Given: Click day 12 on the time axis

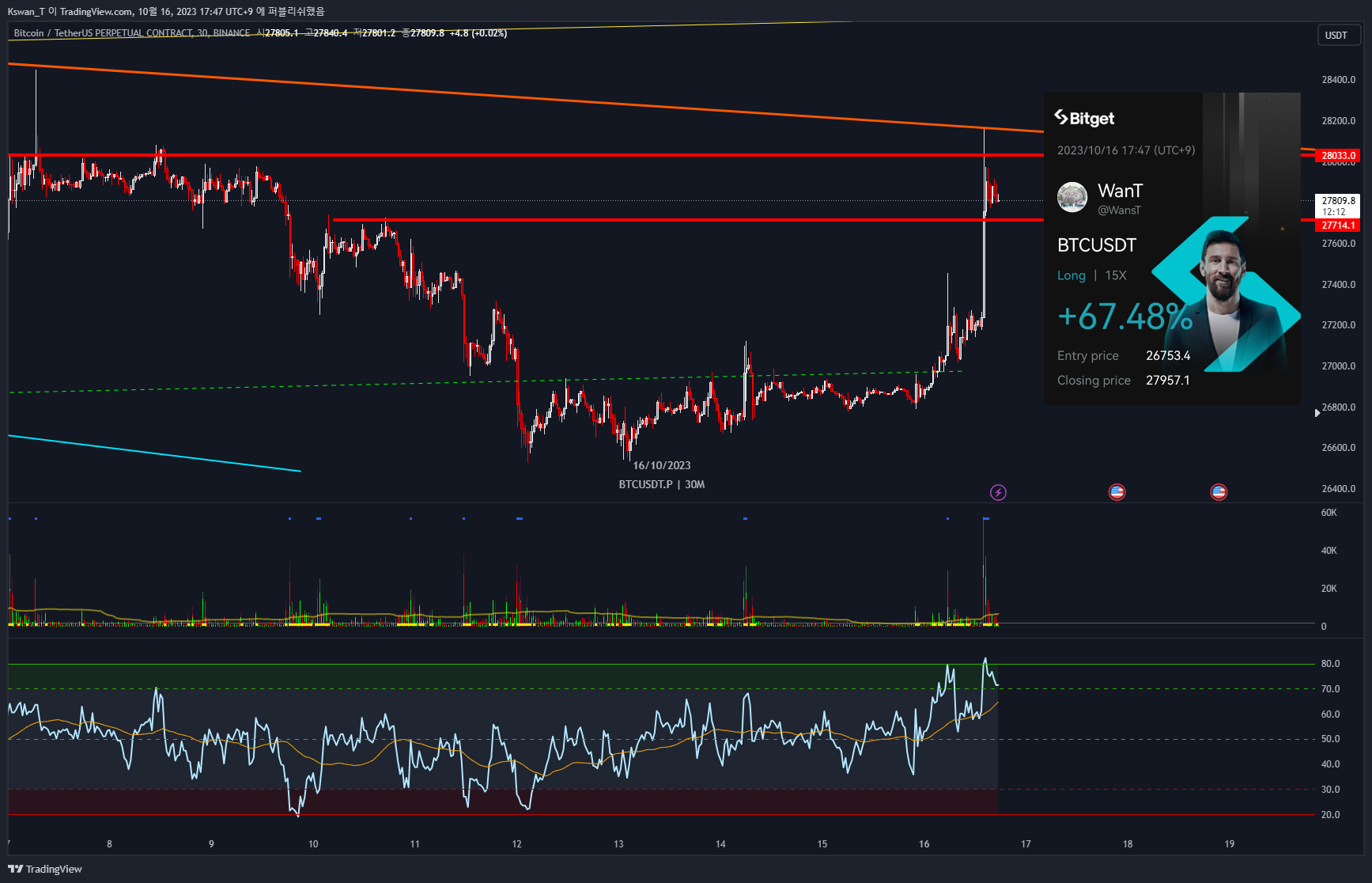Looking at the screenshot, I should point(517,844).
